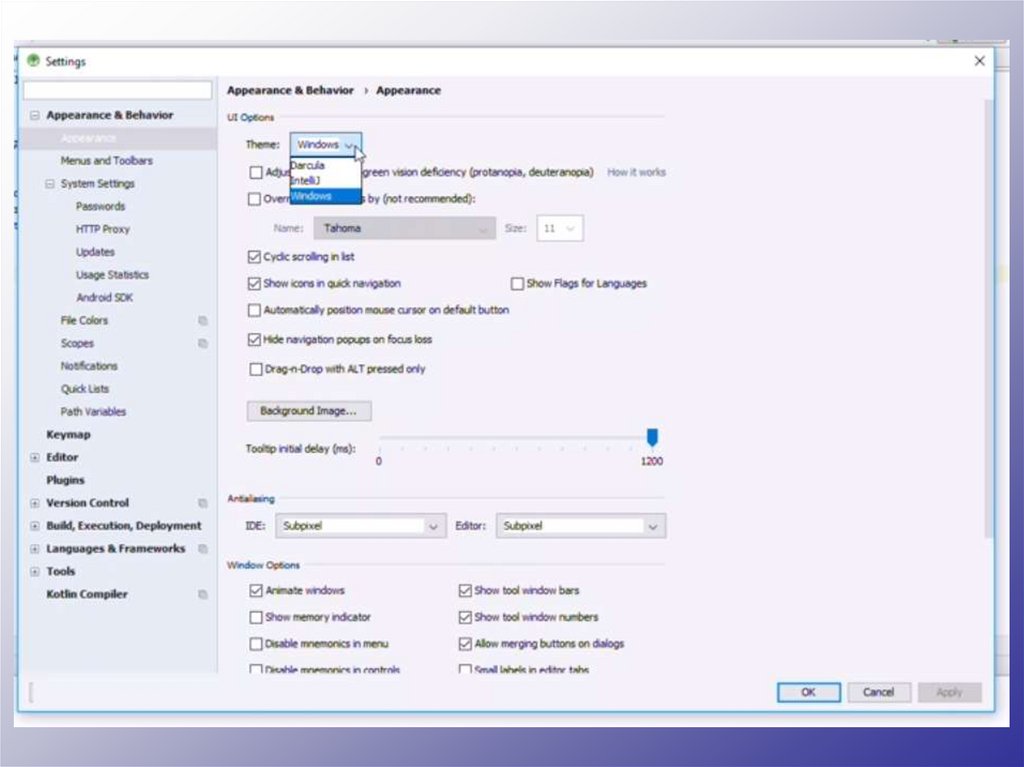1024x767 pixels.
Task: Click the Tooltip initial delay slider handle
Action: click(x=652, y=437)
